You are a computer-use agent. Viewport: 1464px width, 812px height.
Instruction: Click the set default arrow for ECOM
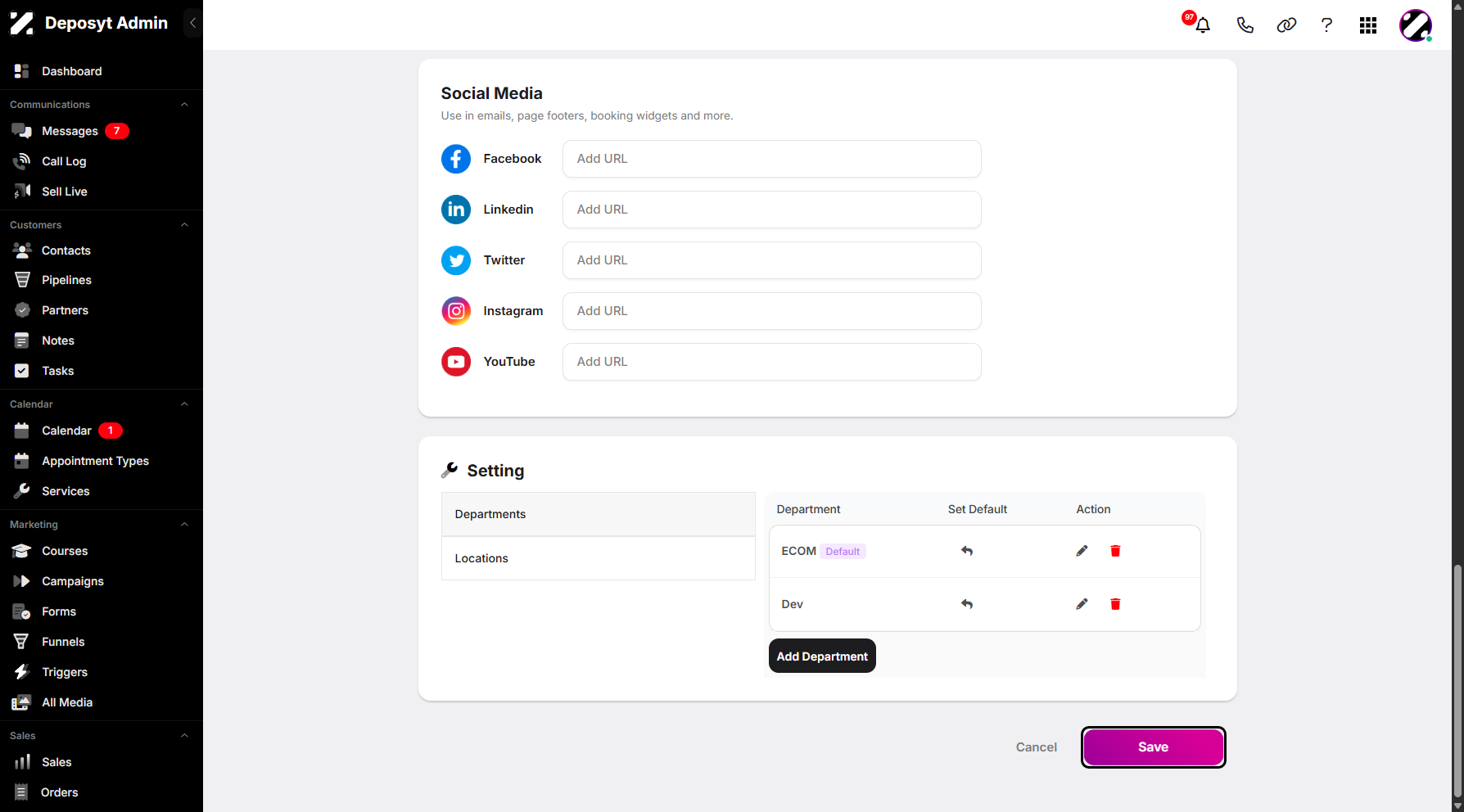[x=967, y=551]
